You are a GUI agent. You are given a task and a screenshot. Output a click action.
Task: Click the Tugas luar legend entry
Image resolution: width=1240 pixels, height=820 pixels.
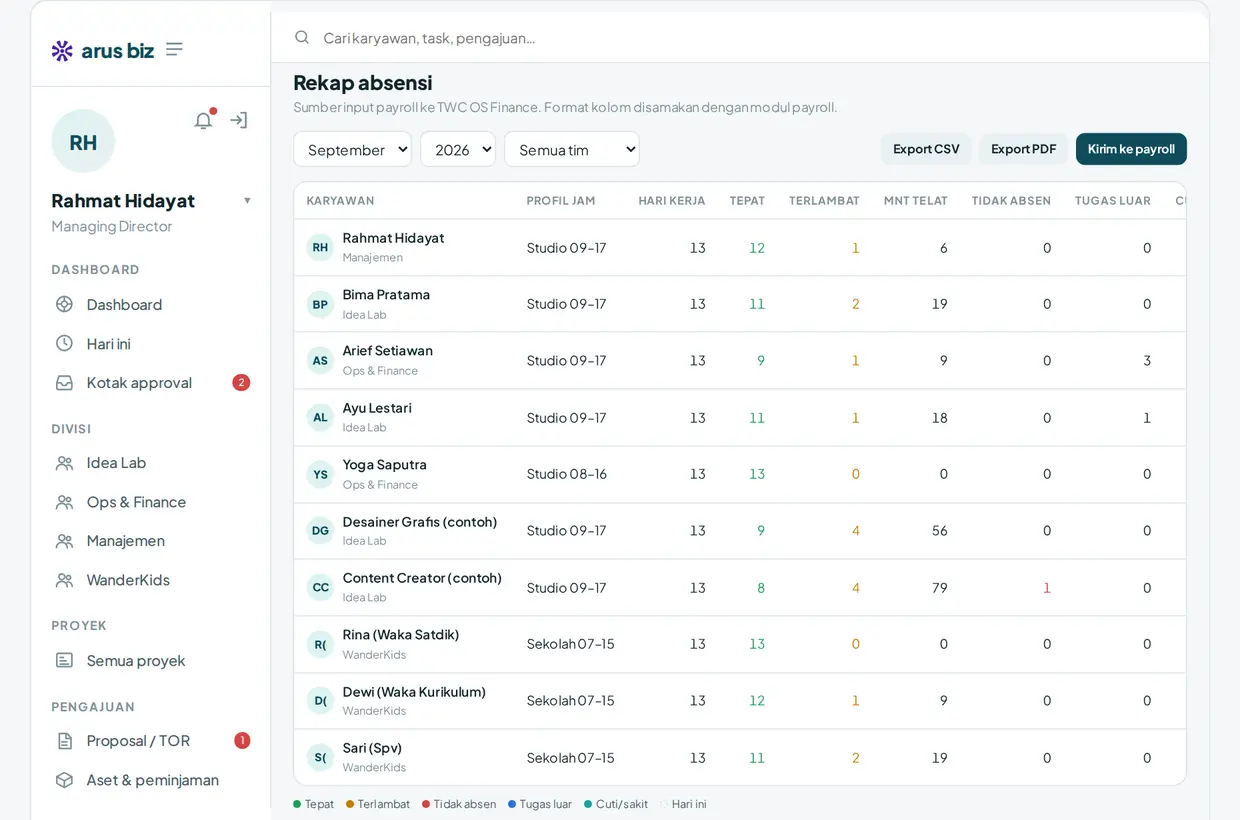click(x=540, y=804)
